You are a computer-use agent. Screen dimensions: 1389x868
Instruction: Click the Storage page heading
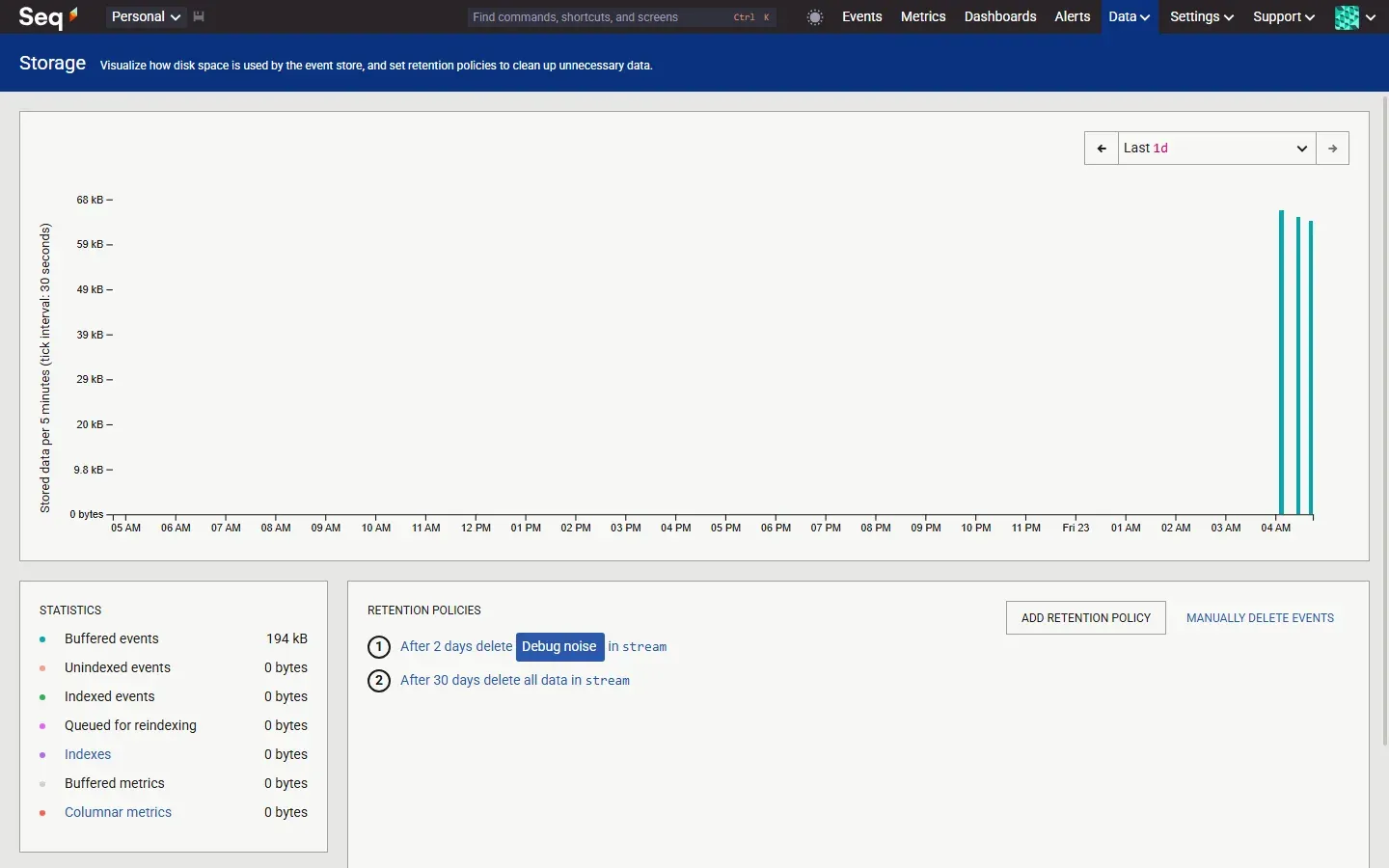[53, 64]
